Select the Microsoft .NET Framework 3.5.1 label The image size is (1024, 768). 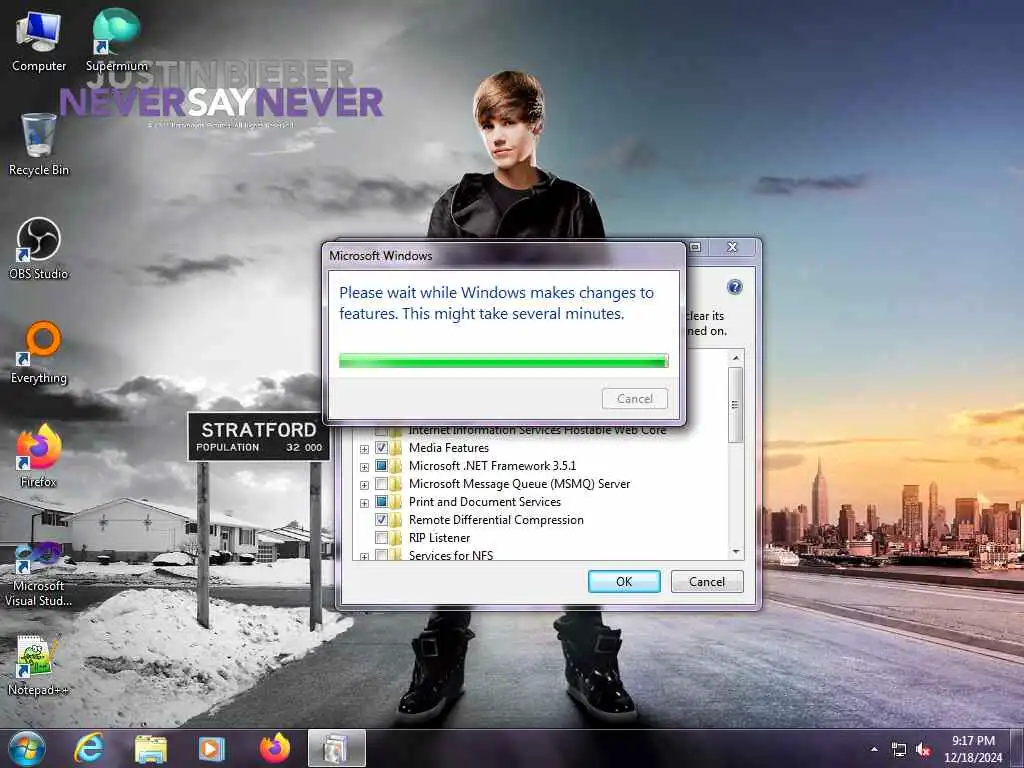coord(492,466)
